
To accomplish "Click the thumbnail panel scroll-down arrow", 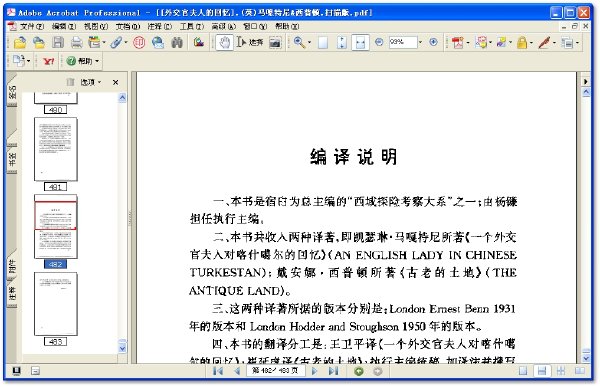I will click(122, 348).
